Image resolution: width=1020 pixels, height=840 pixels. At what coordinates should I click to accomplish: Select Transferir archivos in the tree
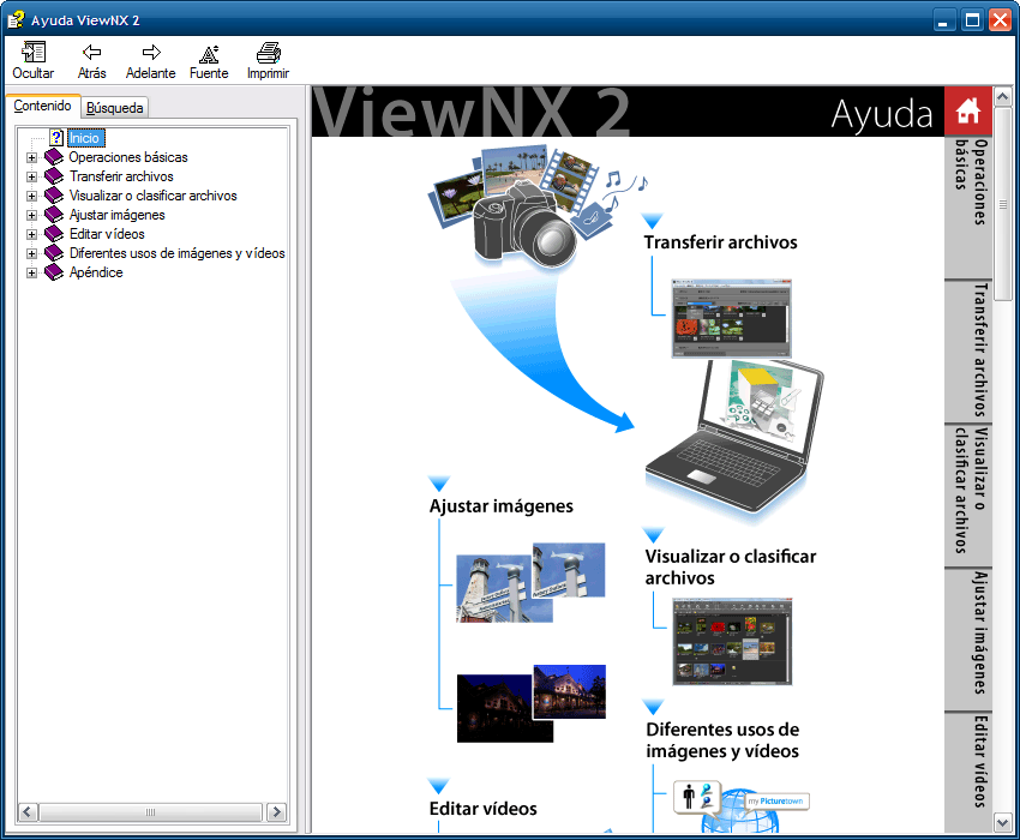(122, 176)
